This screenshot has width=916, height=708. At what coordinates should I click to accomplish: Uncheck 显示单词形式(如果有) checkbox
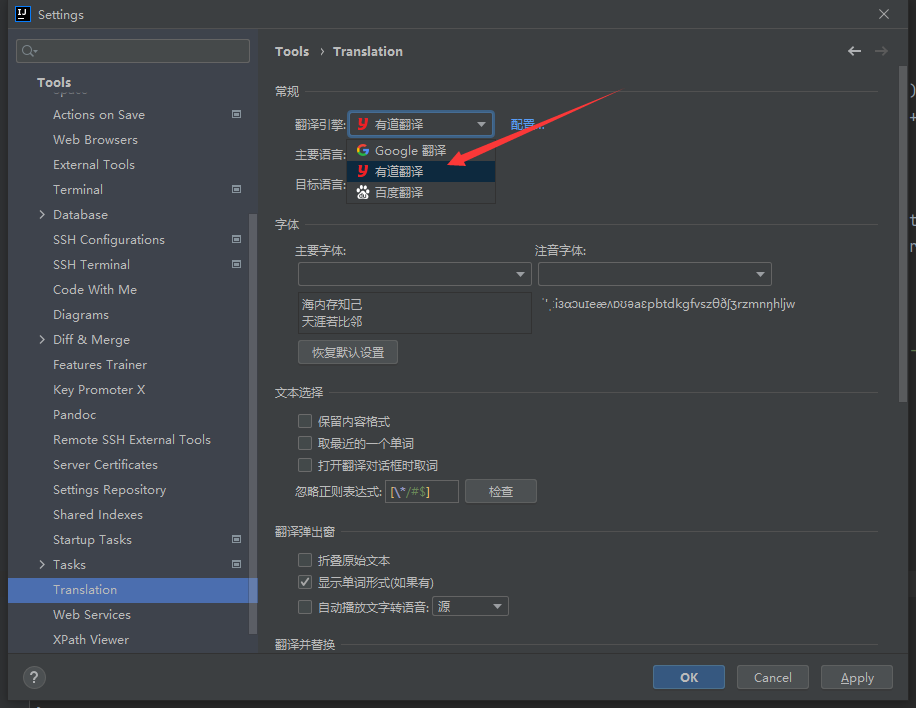tap(305, 582)
